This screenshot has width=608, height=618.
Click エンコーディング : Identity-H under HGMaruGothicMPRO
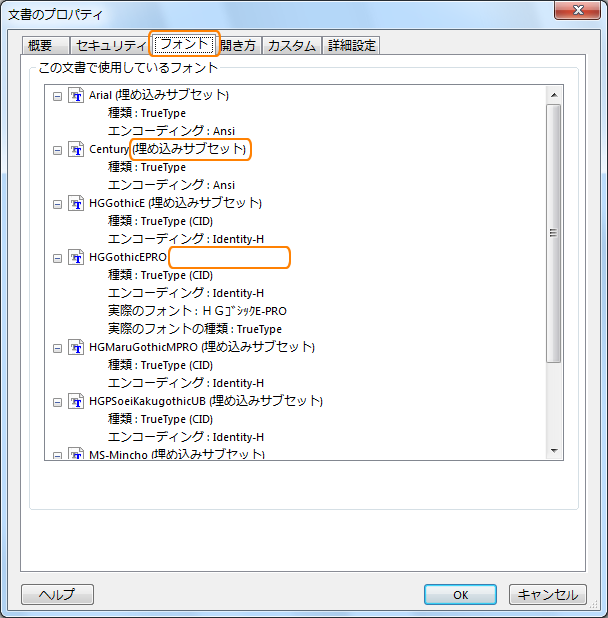pyautogui.click(x=186, y=383)
